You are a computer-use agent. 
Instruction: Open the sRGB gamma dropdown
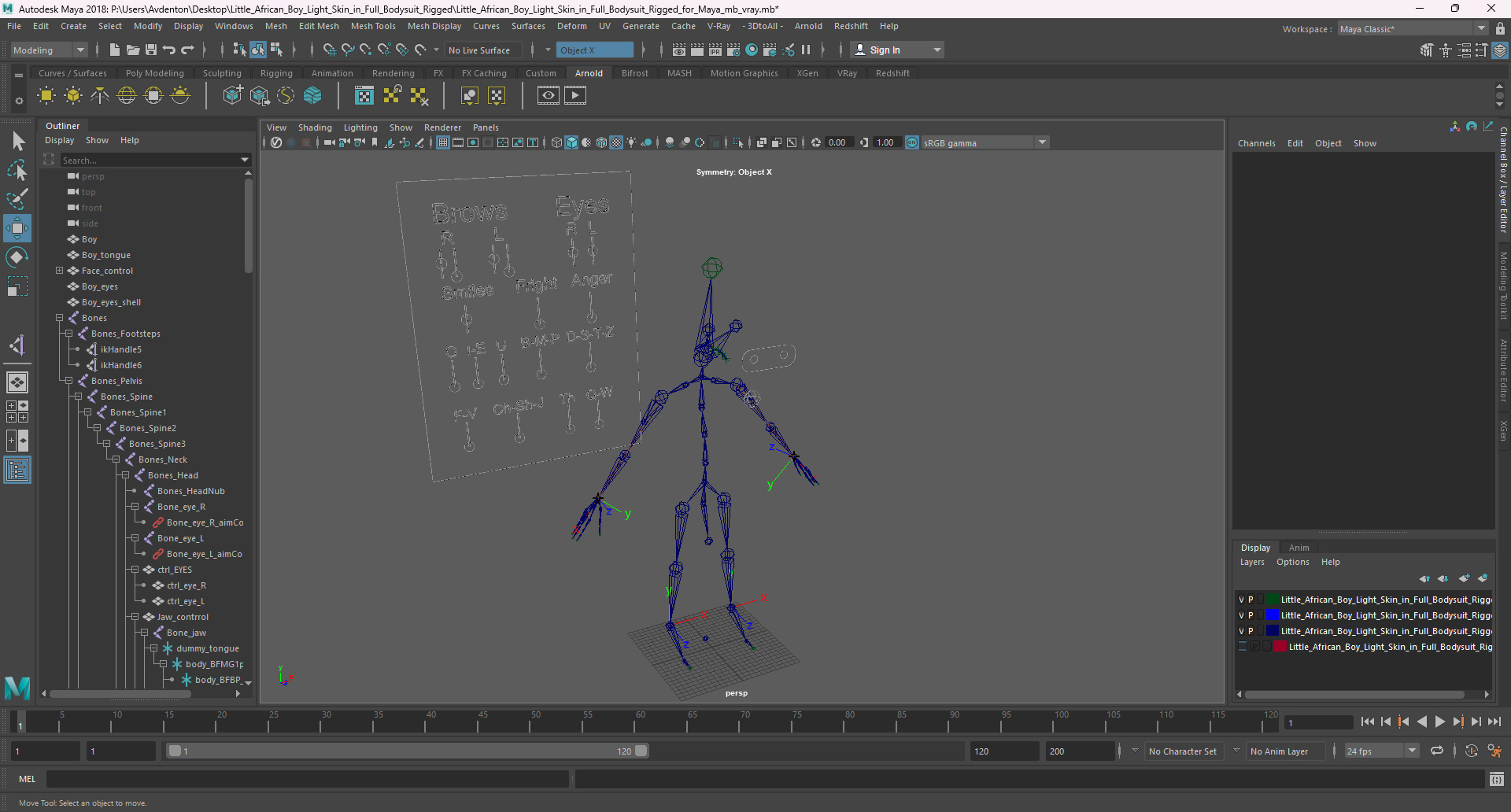click(x=985, y=142)
